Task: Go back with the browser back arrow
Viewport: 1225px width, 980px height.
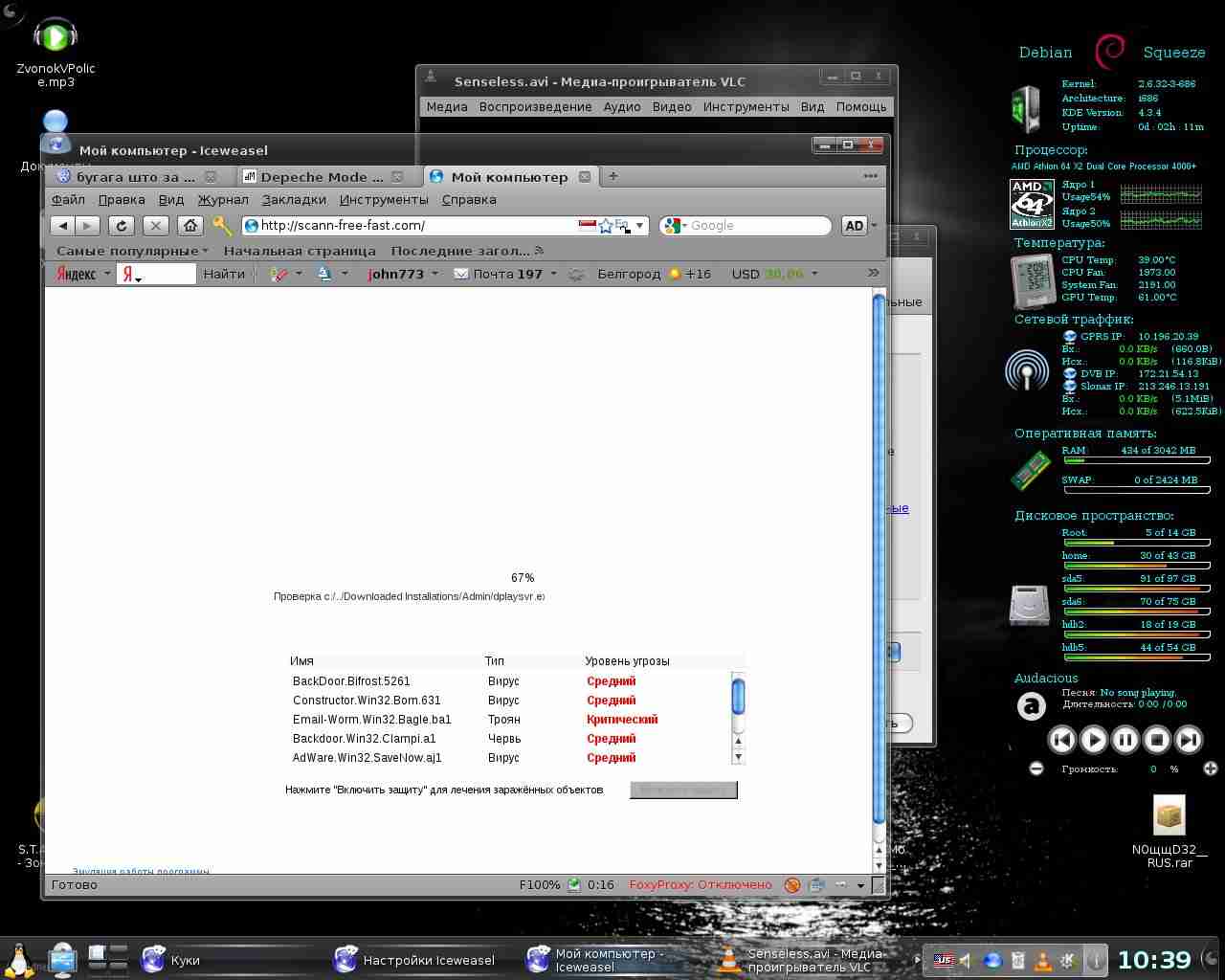Action: pos(63,226)
